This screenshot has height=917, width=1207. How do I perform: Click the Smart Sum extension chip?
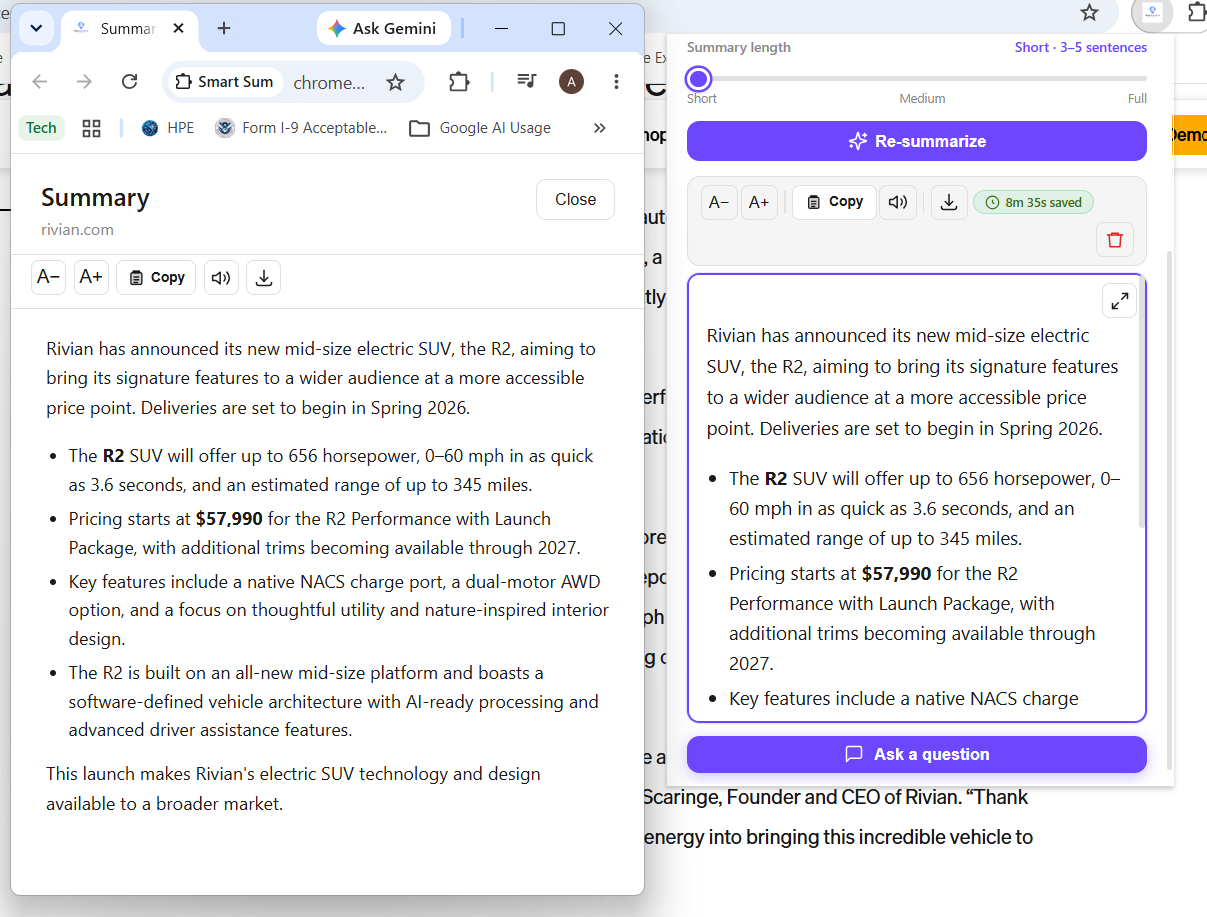tap(224, 82)
